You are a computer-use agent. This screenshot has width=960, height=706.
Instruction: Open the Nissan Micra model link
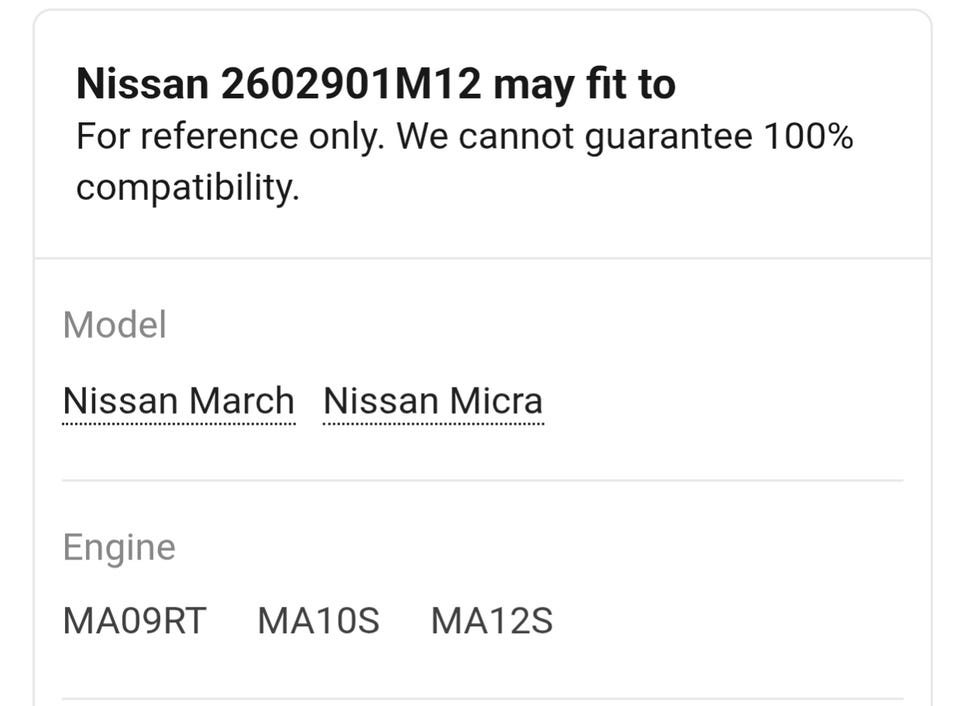[x=432, y=401]
